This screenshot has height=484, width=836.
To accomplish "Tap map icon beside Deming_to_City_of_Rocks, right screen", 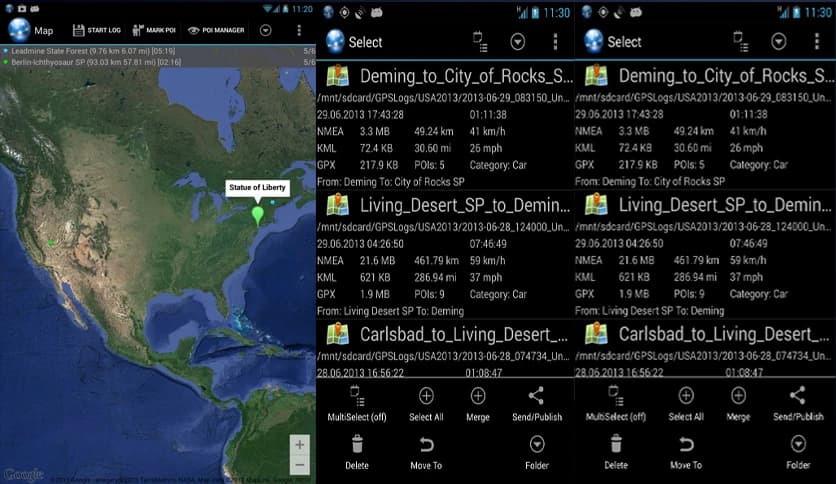I will click(596, 76).
